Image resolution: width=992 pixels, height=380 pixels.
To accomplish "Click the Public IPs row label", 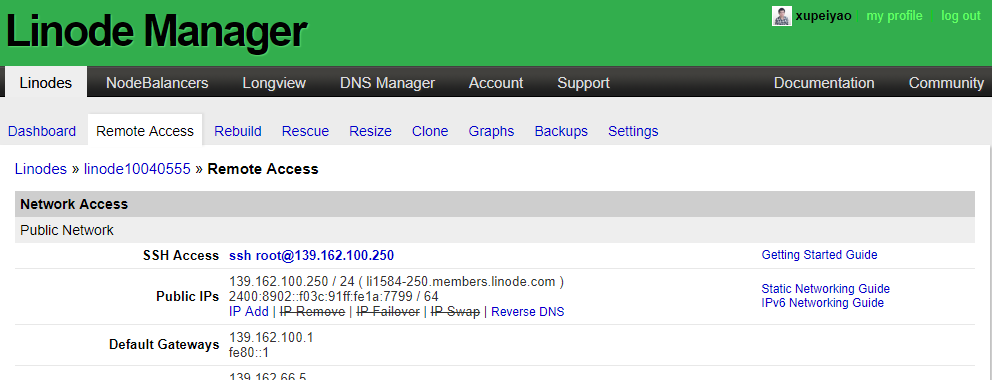I will click(x=187, y=297).
